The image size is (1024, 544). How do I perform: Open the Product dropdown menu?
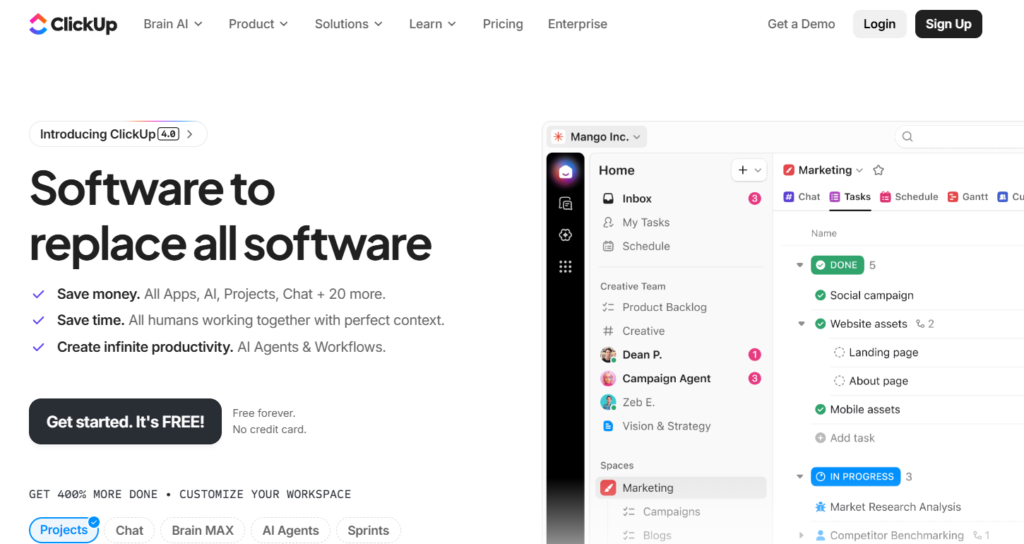click(258, 24)
